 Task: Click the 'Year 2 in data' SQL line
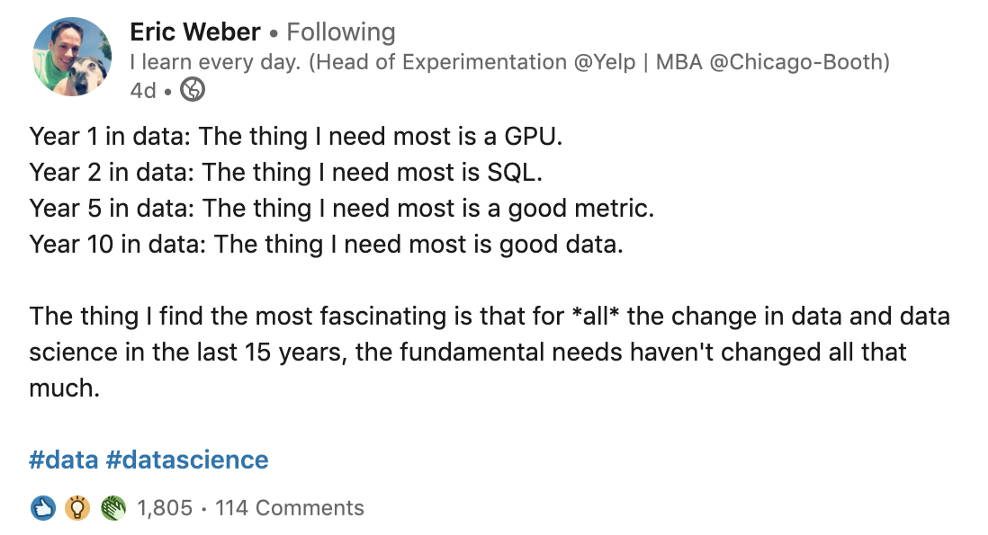285,173
